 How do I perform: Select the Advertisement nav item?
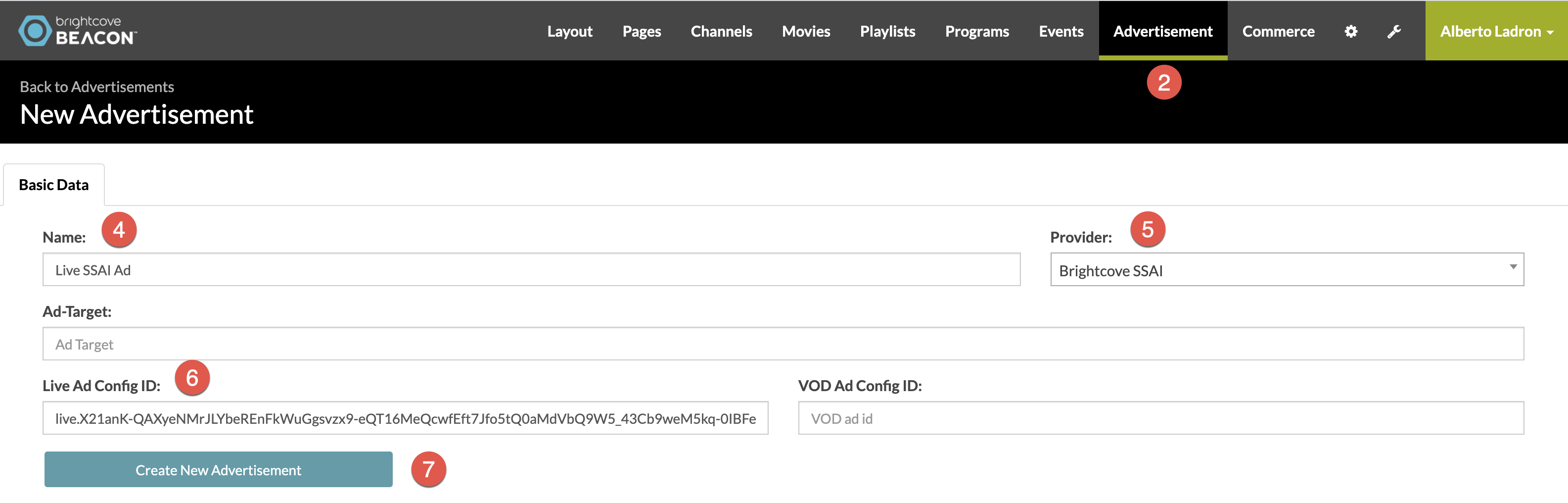pyautogui.click(x=1162, y=31)
